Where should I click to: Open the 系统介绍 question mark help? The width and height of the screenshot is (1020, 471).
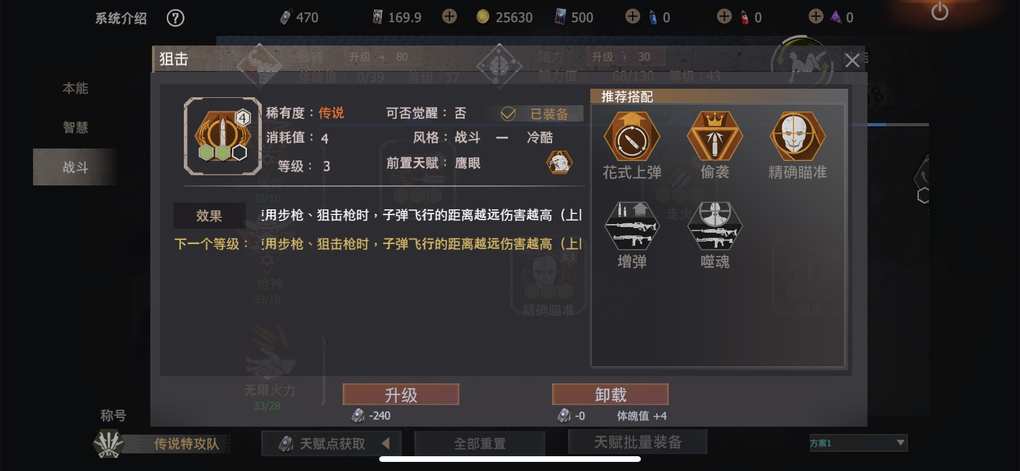(x=175, y=18)
